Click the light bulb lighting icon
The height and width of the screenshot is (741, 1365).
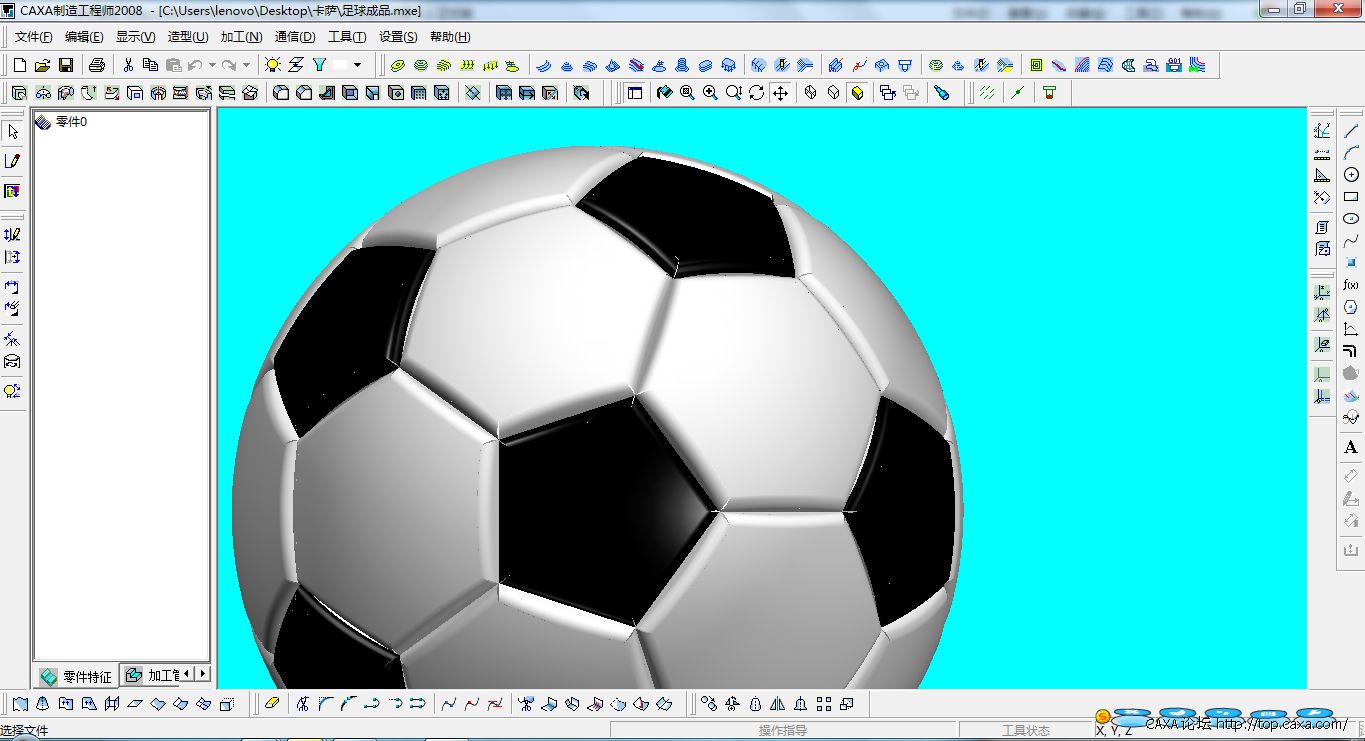tap(273, 65)
